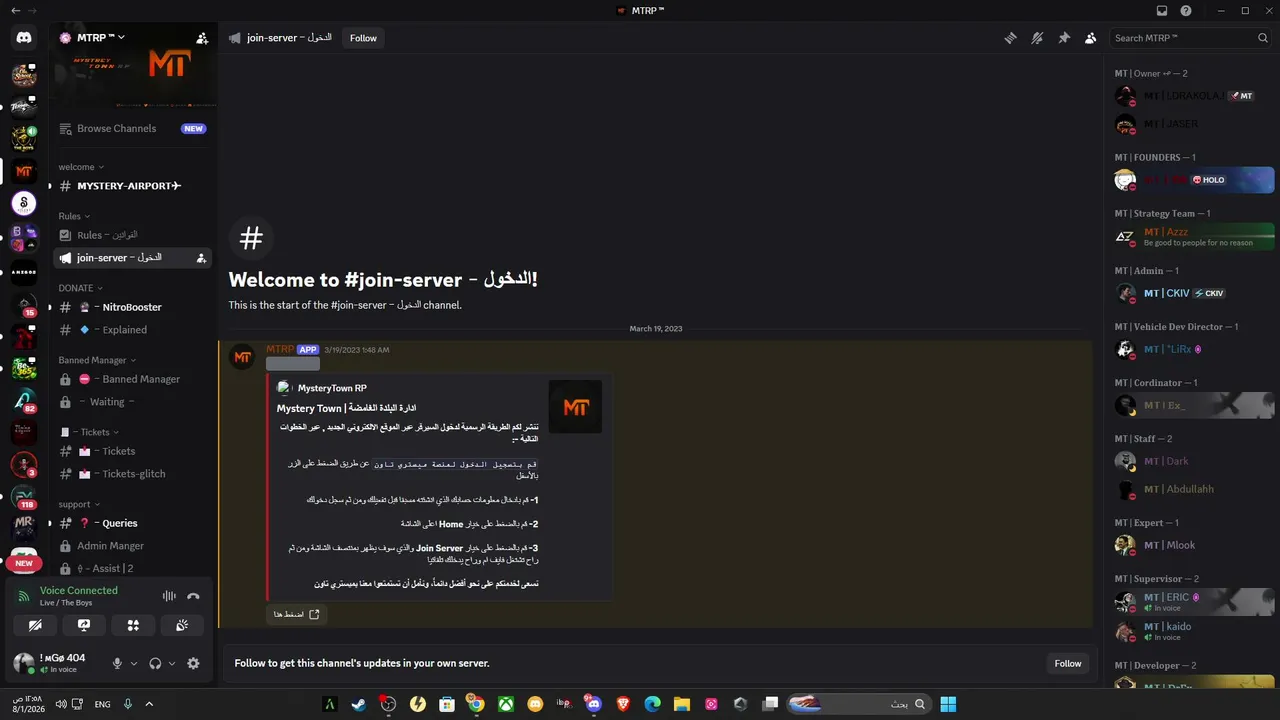Open input device options arrow beside microphone
Image resolution: width=1280 pixels, height=720 pixels.
point(134,663)
